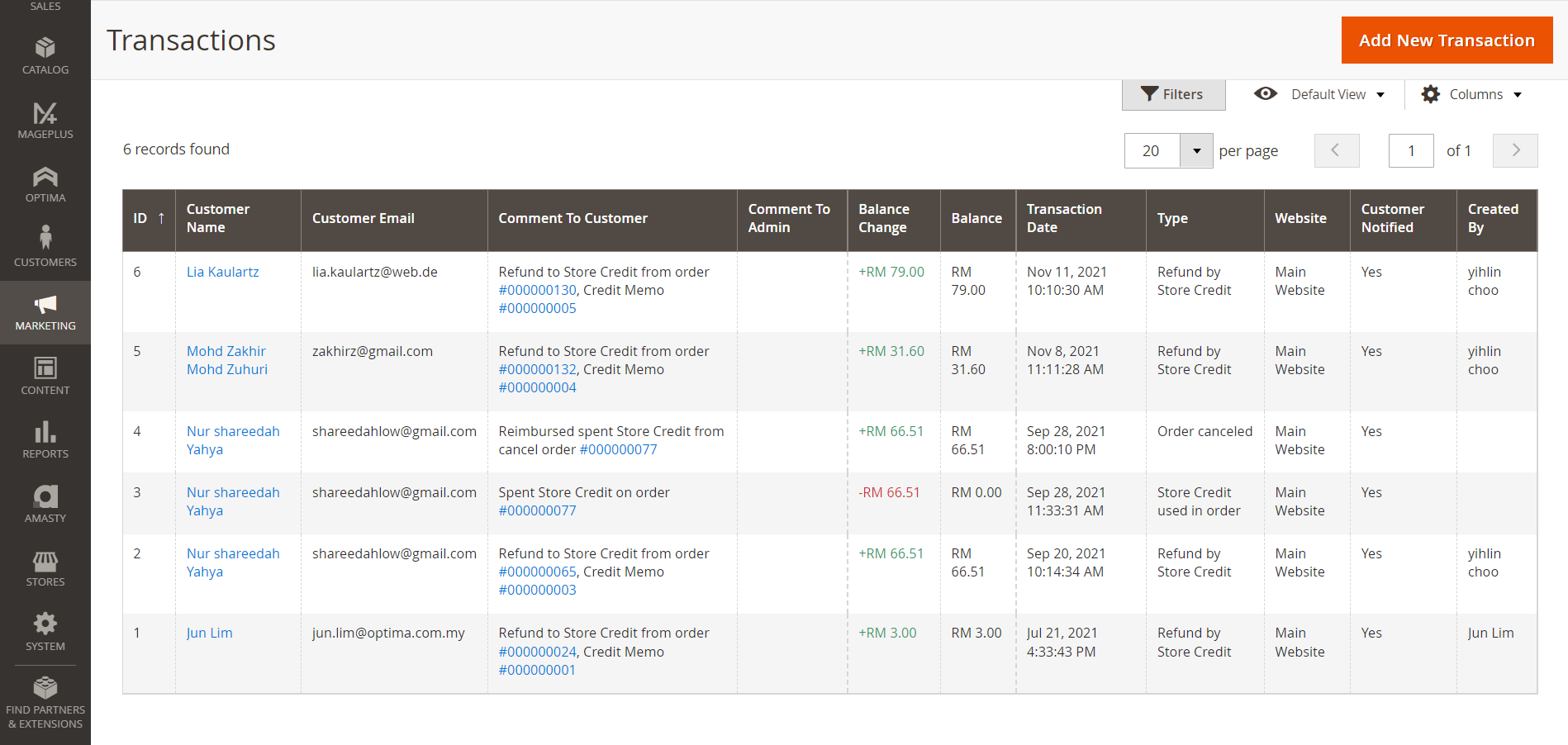Open the Stores sidebar menu
Image resolution: width=1568 pixels, height=745 pixels.
tap(45, 568)
